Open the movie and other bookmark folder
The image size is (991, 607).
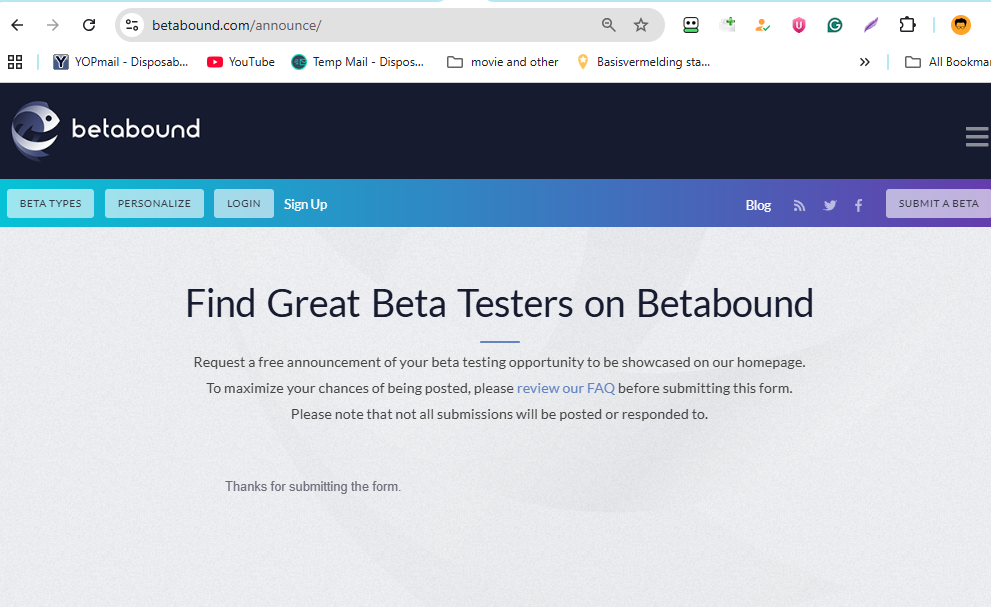[x=502, y=62]
